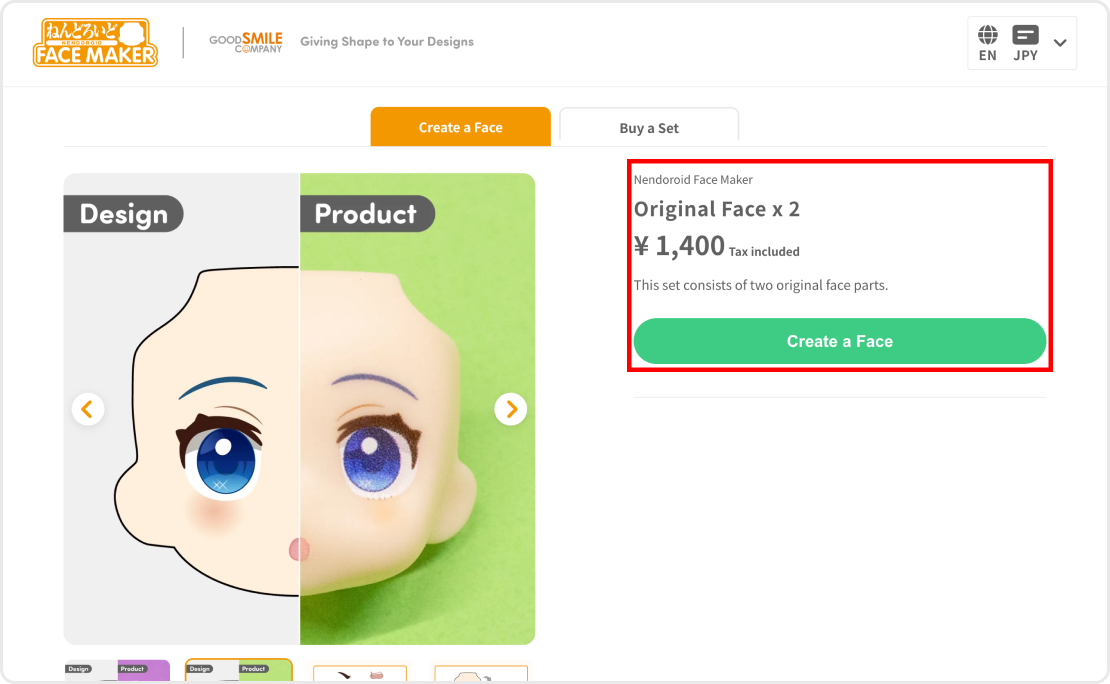Expand the language and currency chevron

tap(1060, 43)
